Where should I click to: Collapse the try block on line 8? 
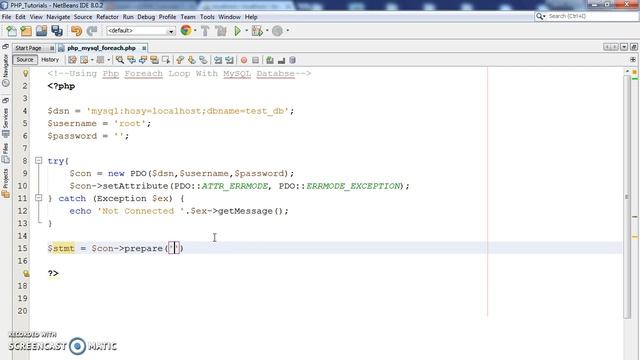pos(38,161)
